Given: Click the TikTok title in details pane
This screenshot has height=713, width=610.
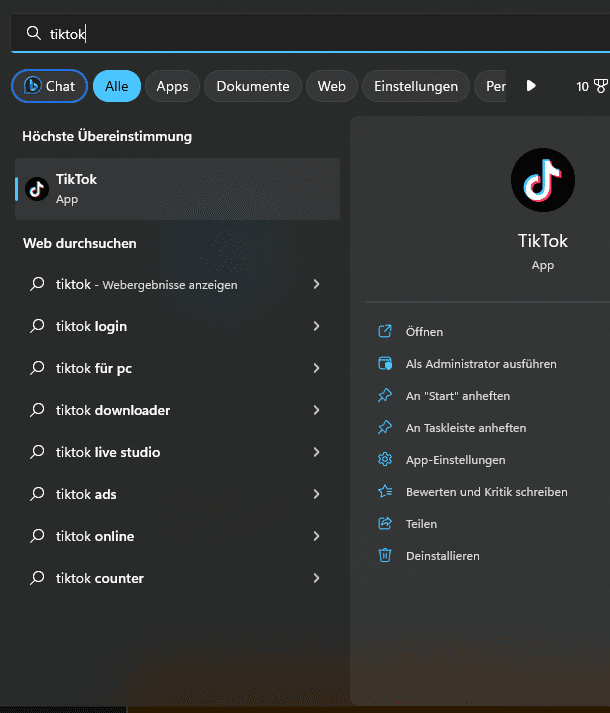Looking at the screenshot, I should (x=543, y=241).
